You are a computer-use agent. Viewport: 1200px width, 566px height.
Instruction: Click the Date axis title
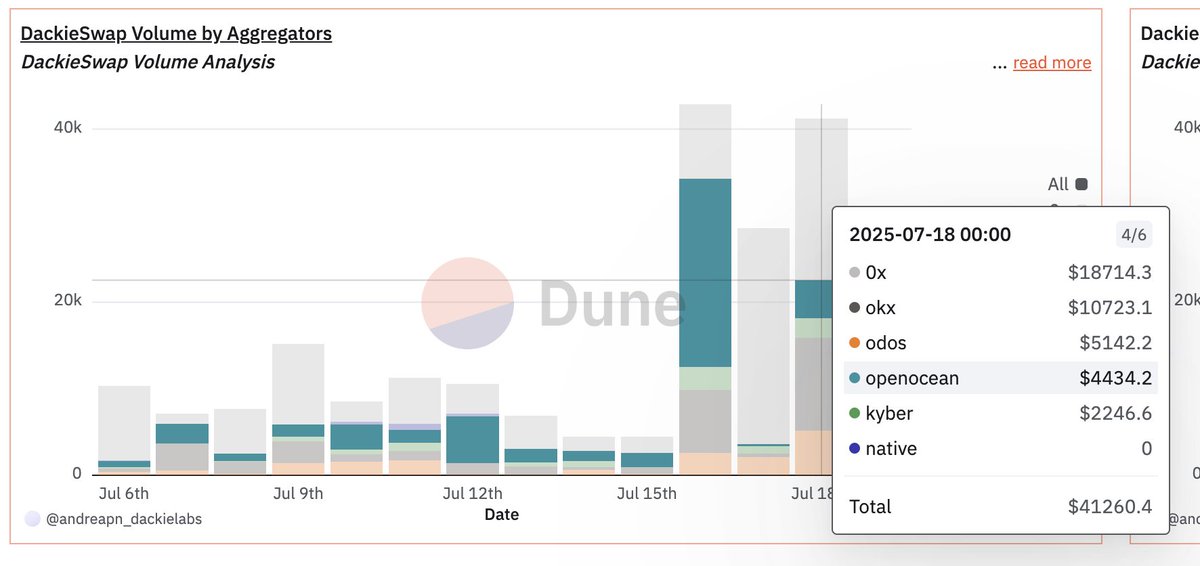[501, 514]
